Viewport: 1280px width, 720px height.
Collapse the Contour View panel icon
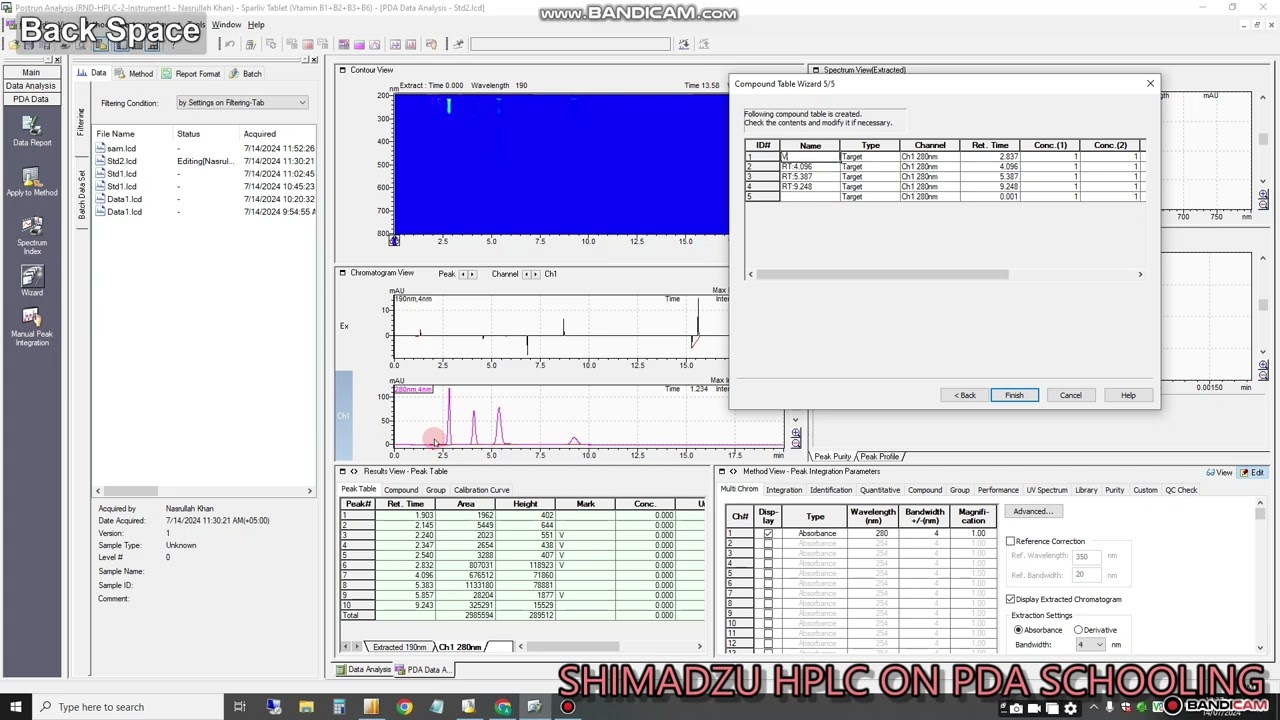coord(342,70)
